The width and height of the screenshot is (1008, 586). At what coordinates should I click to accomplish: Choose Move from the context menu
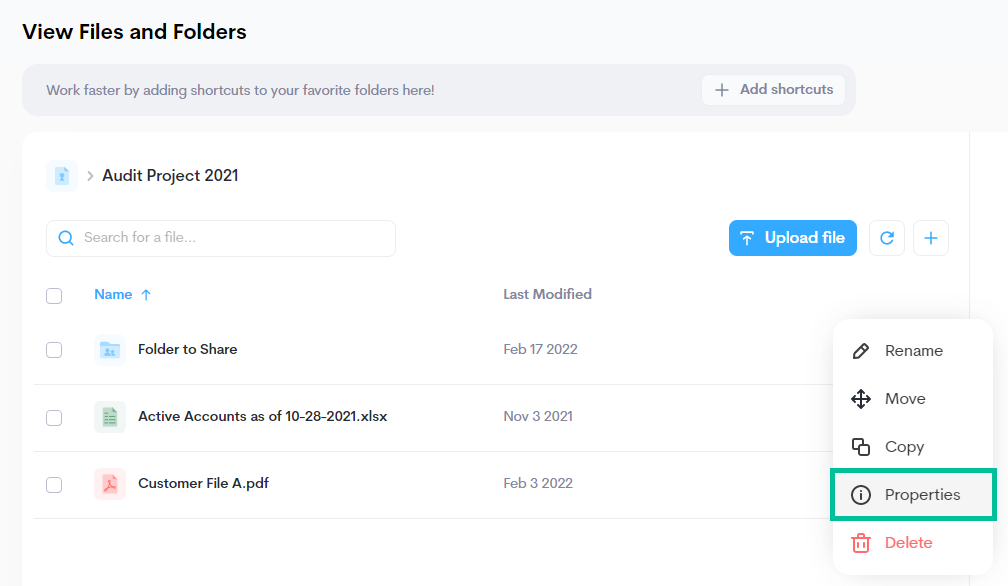pyautogui.click(x=904, y=398)
